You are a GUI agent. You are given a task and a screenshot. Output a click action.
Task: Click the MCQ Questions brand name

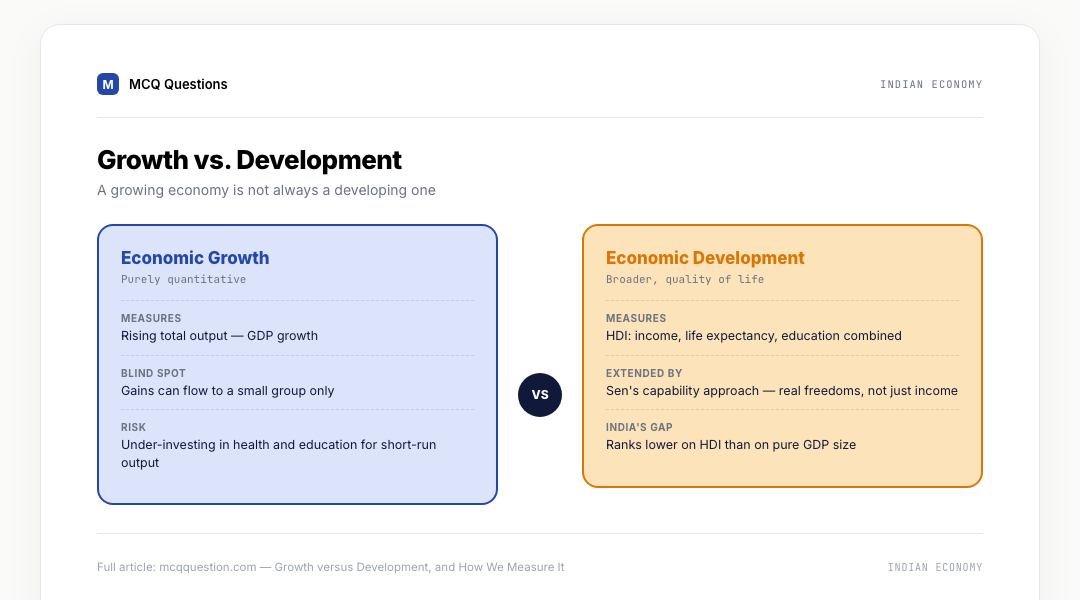tap(178, 84)
